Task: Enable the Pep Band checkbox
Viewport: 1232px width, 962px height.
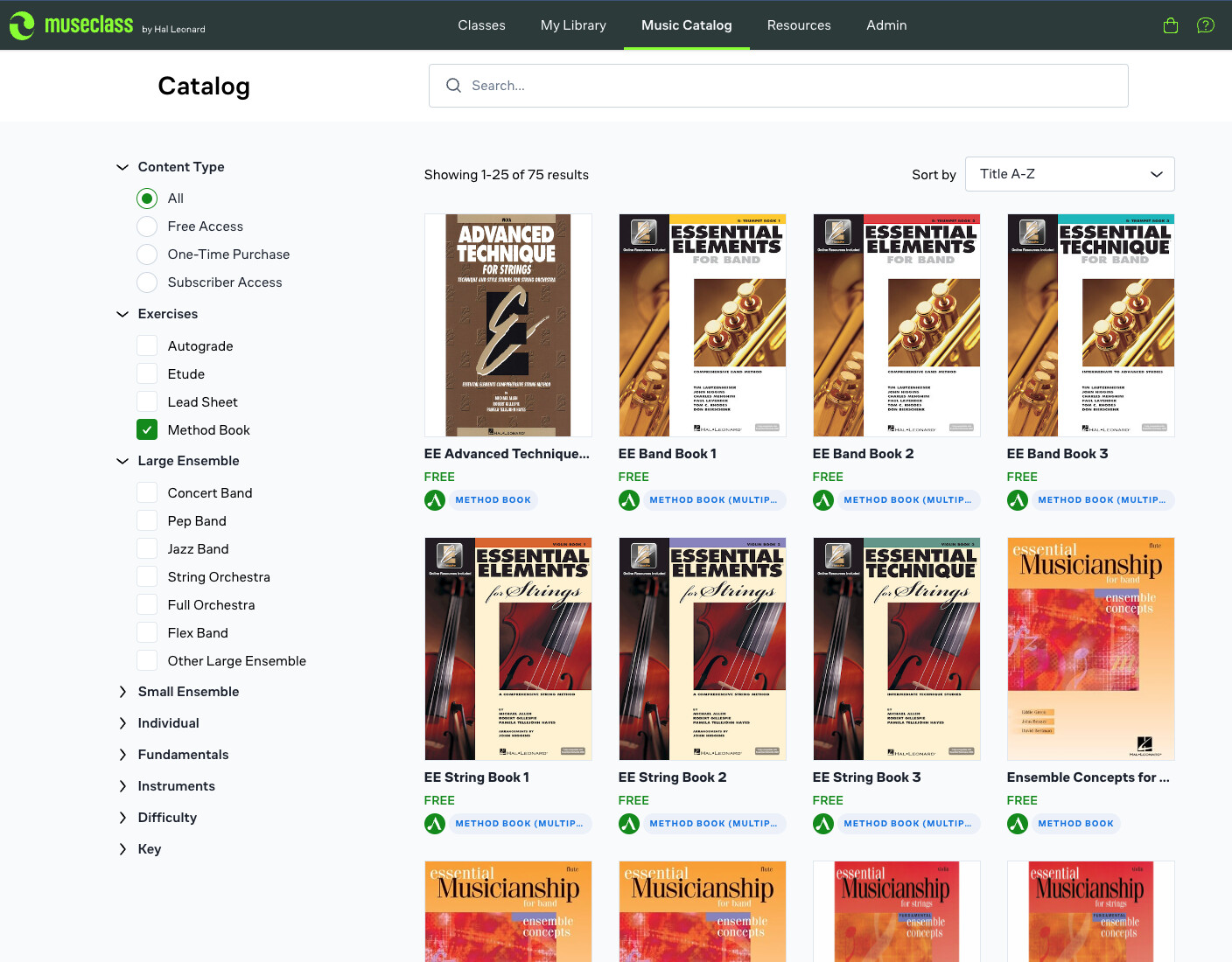Action: pos(147,521)
